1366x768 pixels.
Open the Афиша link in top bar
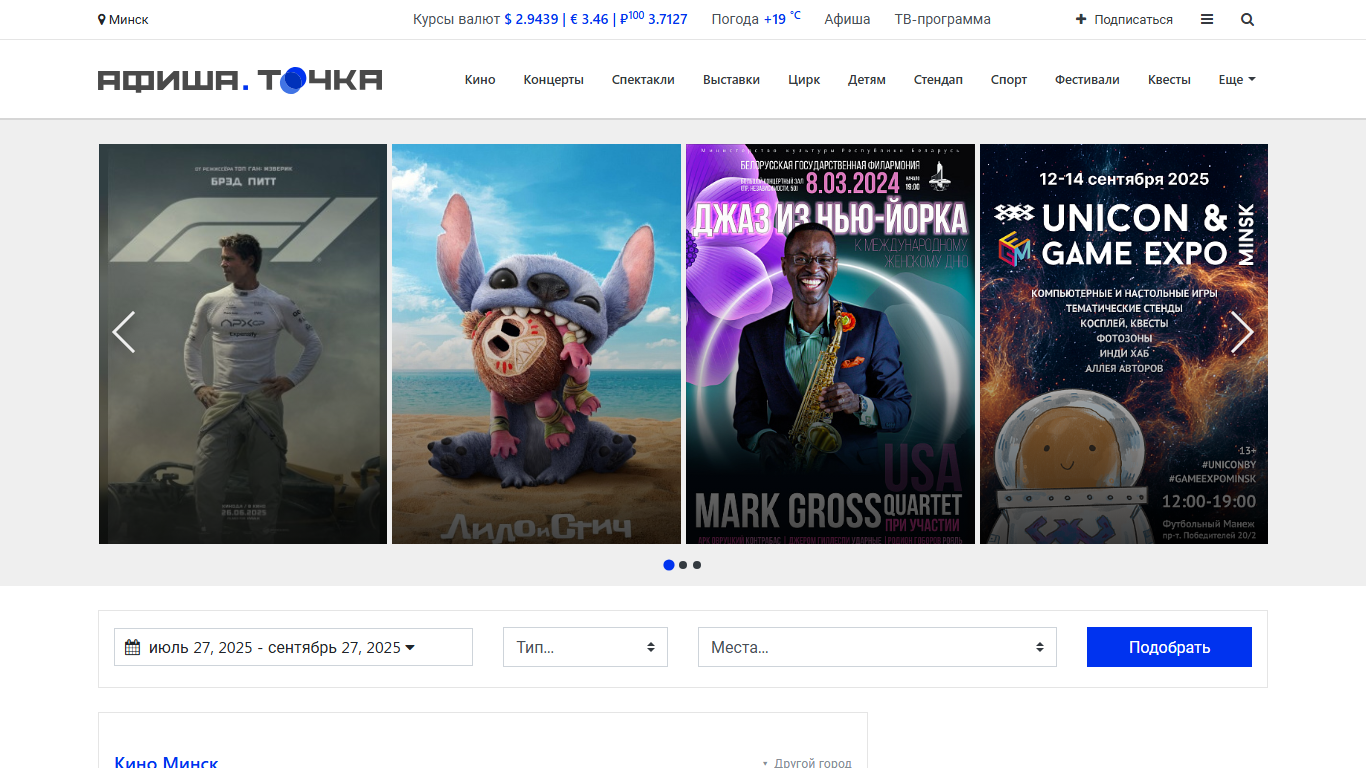[847, 19]
